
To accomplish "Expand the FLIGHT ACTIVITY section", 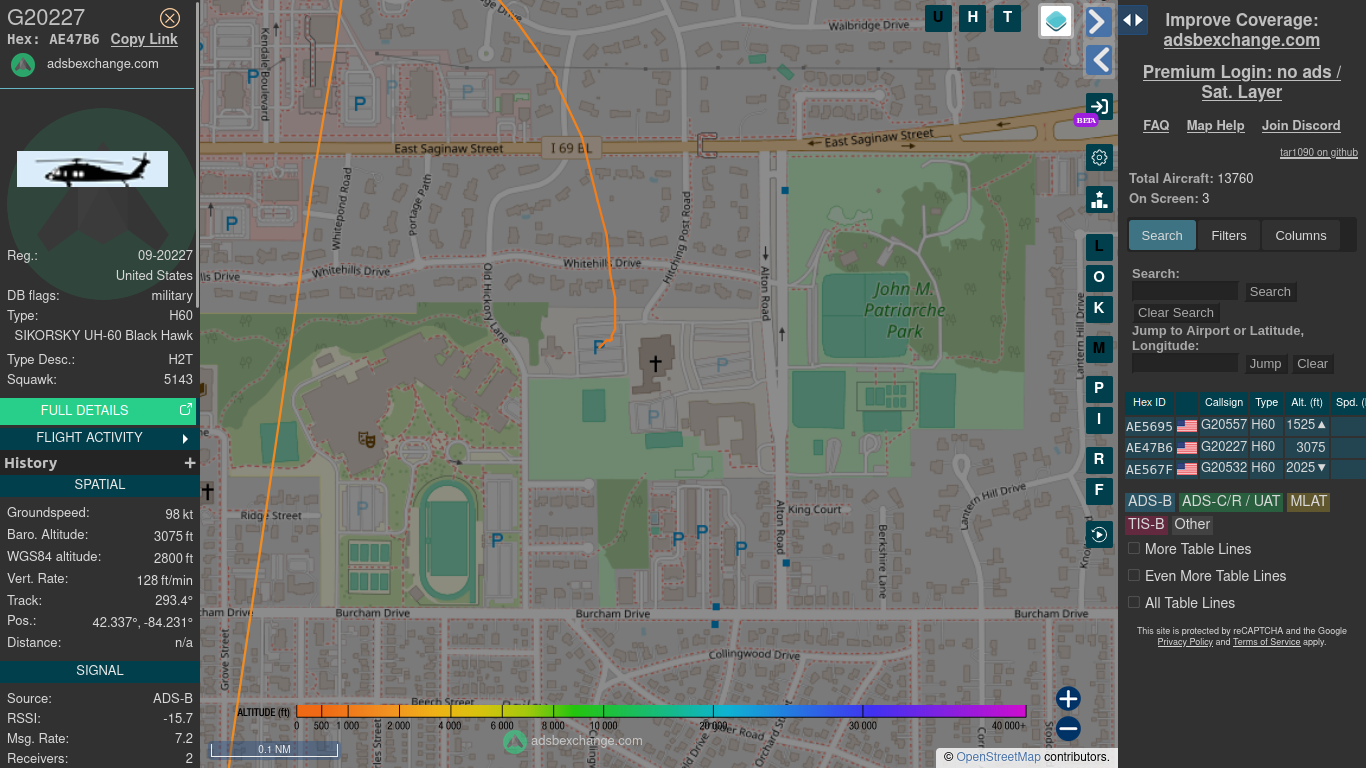I will click(98, 437).
